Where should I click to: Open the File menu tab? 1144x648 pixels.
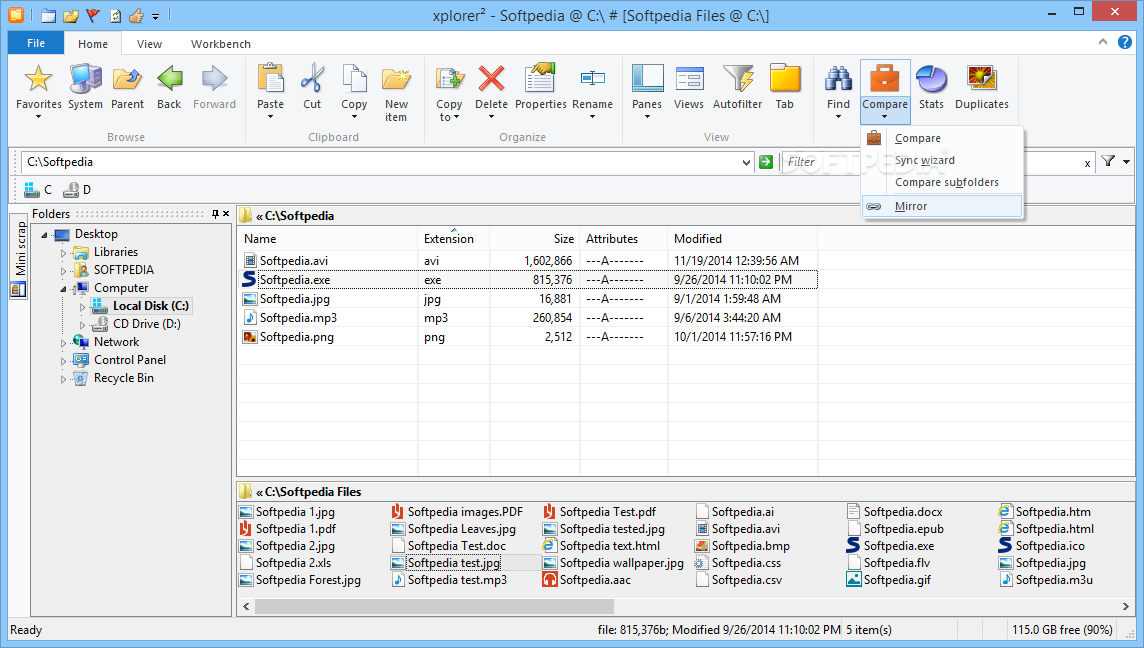[36, 43]
